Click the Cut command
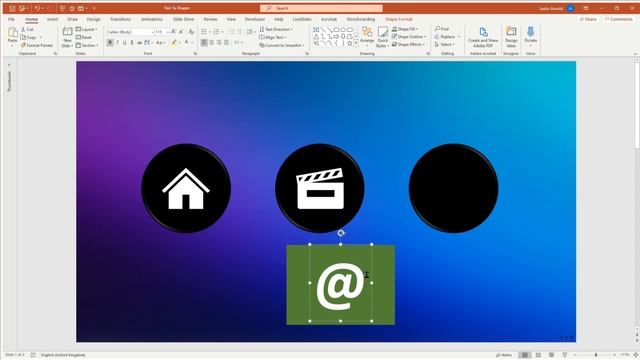Viewport: 640px width, 360px height. click(x=27, y=29)
